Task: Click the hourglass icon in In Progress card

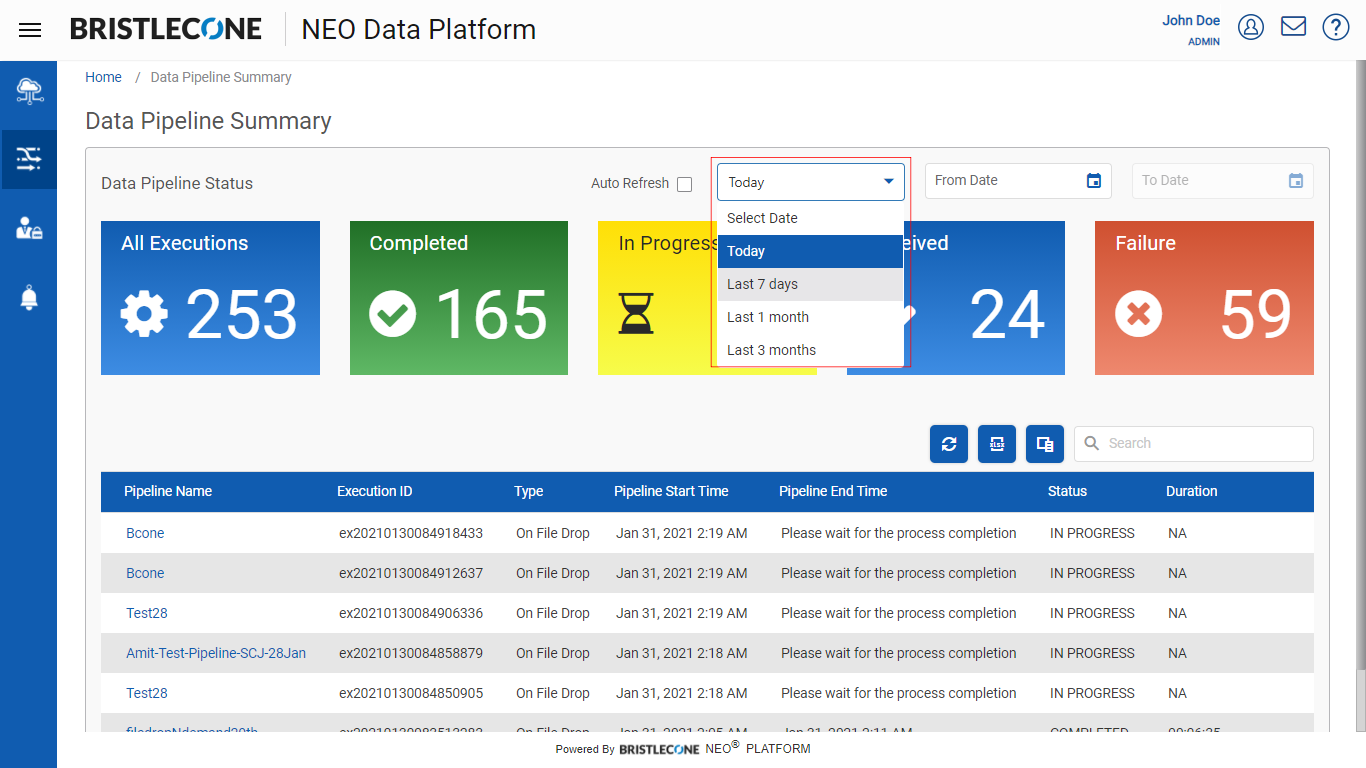Action: 636,315
